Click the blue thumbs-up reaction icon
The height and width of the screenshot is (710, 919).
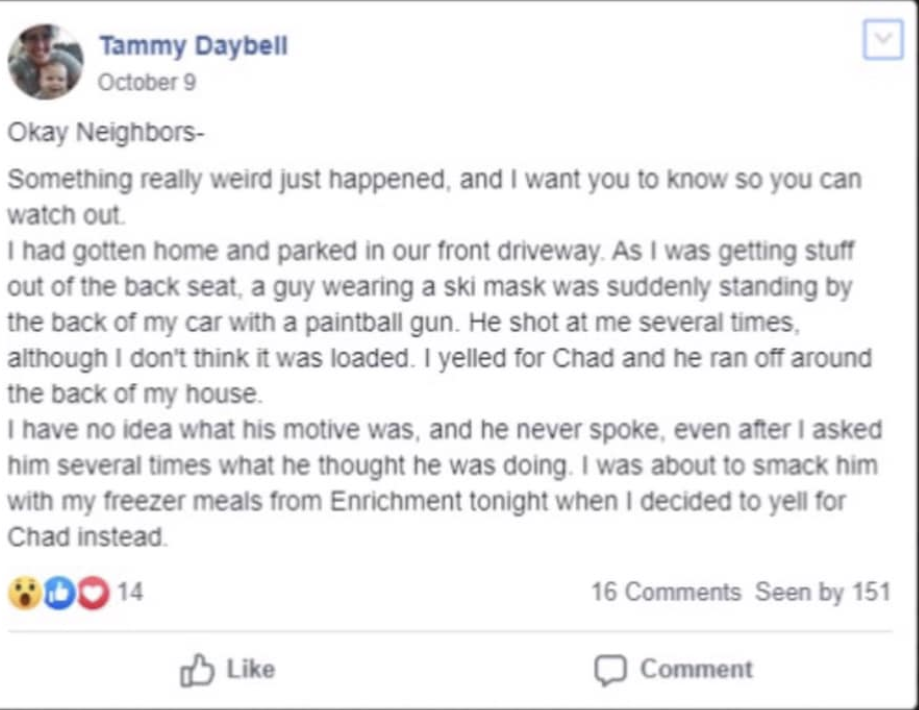(x=59, y=593)
